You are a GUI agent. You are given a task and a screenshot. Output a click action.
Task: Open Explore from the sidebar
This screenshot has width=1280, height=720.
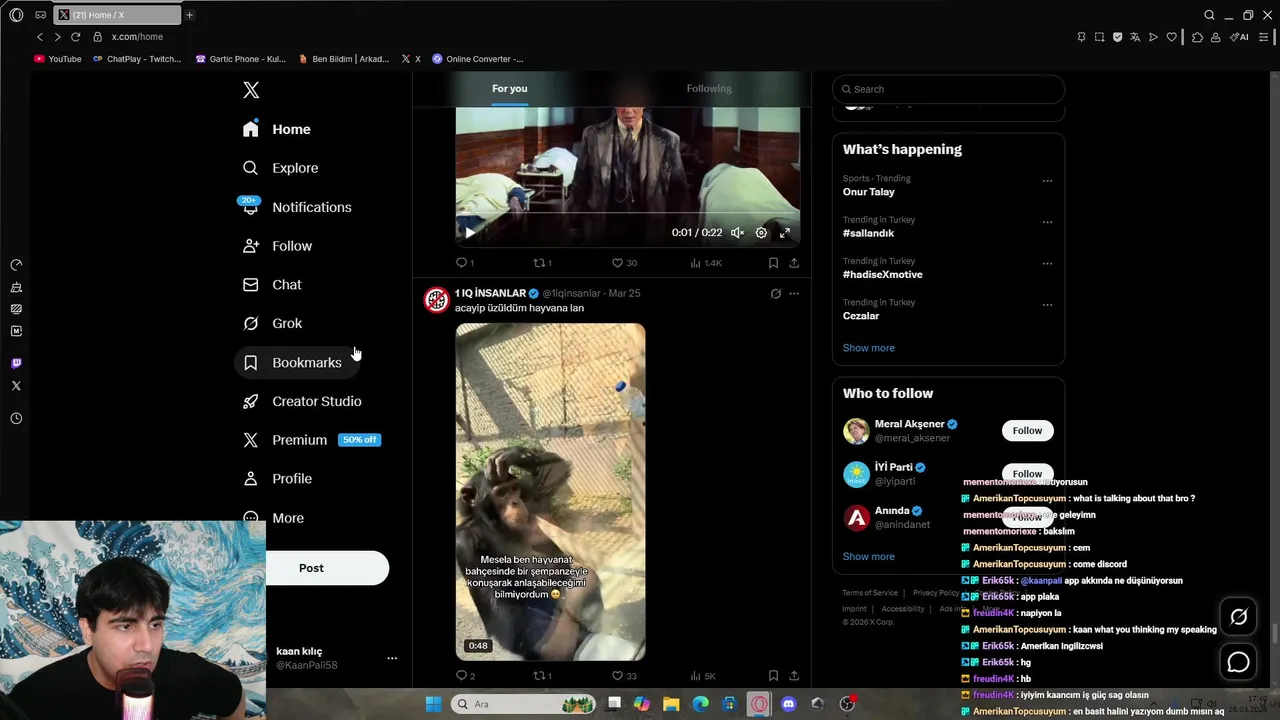point(281,168)
